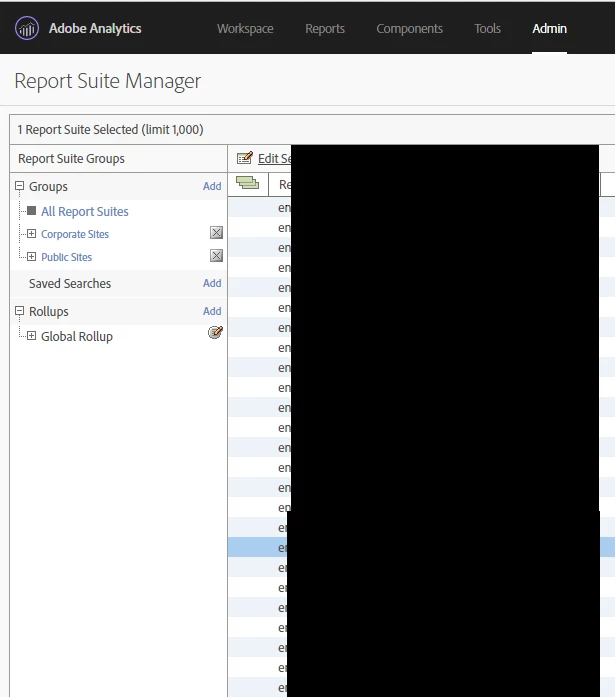This screenshot has height=697, width=615.
Task: Open the Reports menu
Action: [325, 28]
